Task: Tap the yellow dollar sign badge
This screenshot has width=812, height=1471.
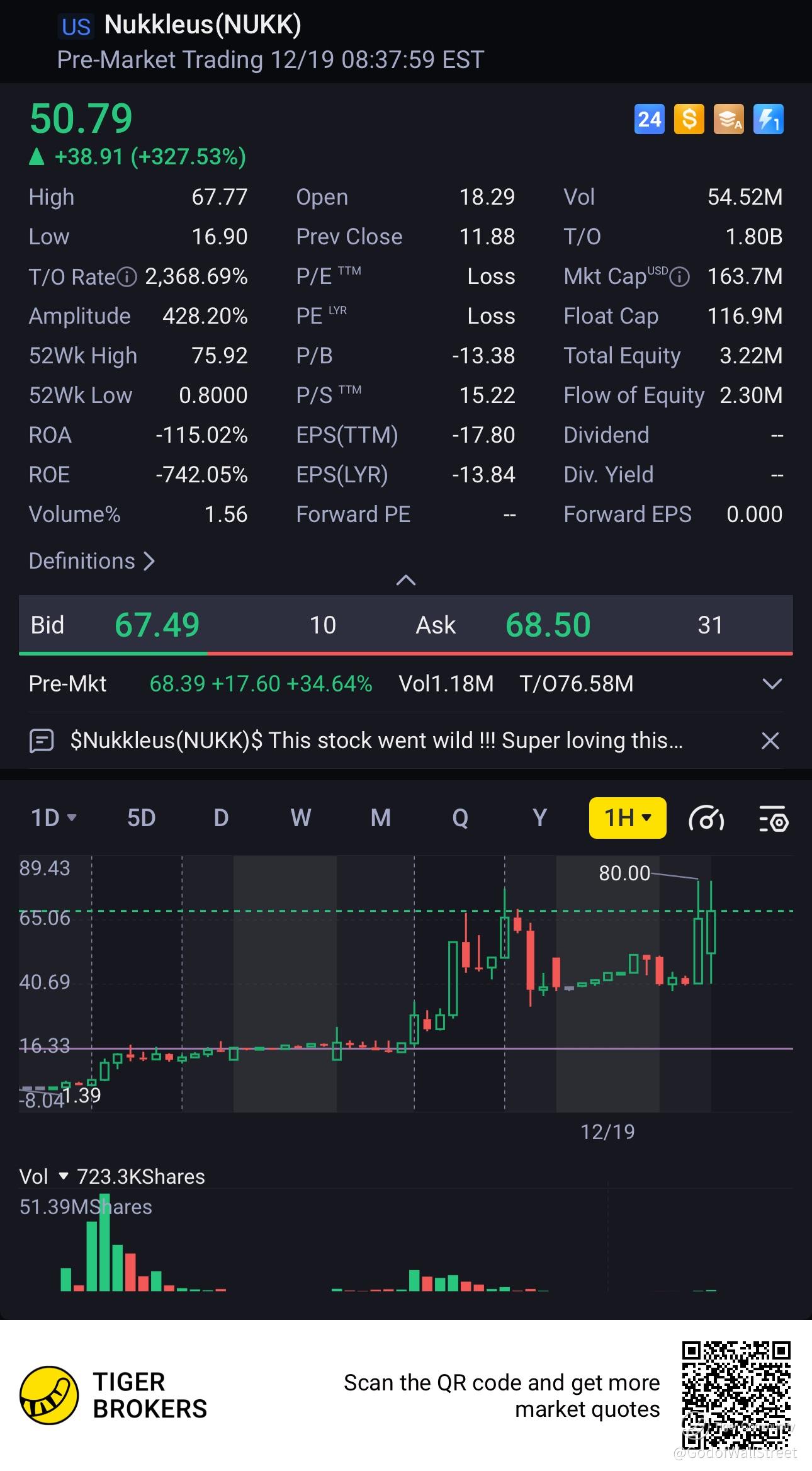Action: [x=689, y=119]
